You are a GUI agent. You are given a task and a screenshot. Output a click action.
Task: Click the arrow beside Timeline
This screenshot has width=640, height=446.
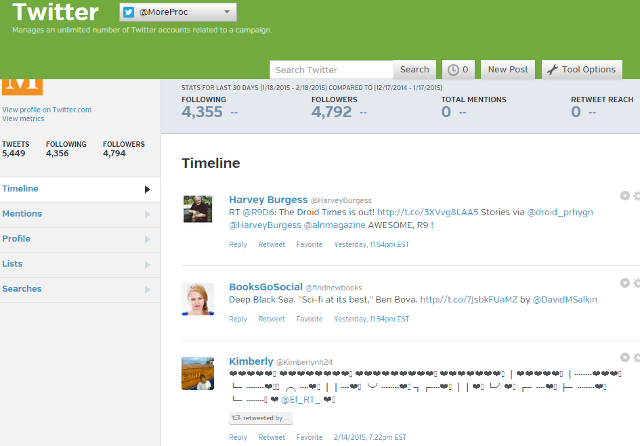[x=147, y=189]
